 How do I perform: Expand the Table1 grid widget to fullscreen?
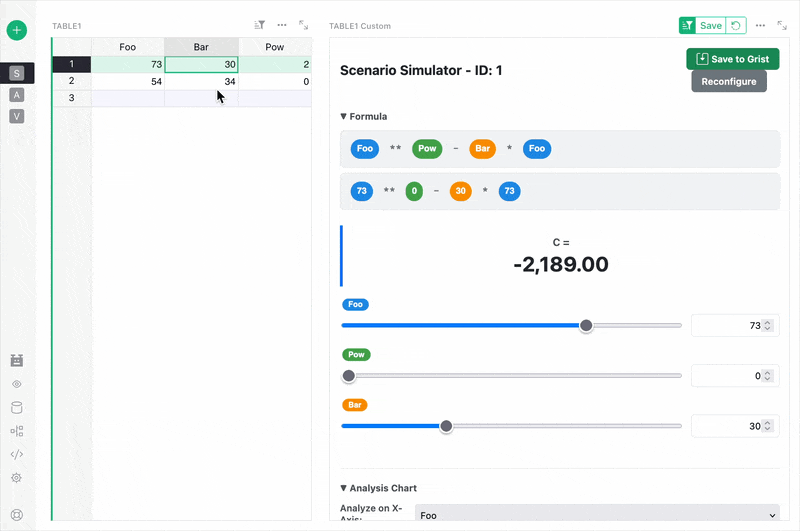pyautogui.click(x=304, y=25)
